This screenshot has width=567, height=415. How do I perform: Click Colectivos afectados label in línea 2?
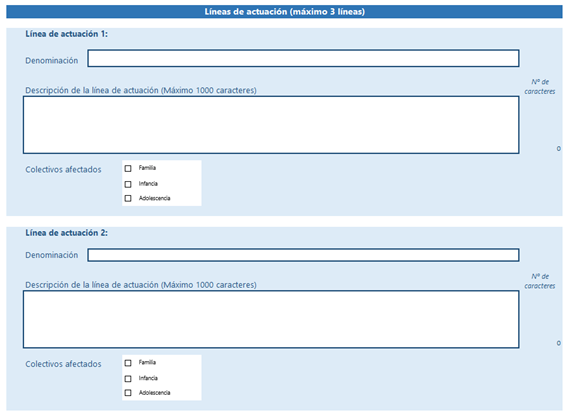click(63, 364)
